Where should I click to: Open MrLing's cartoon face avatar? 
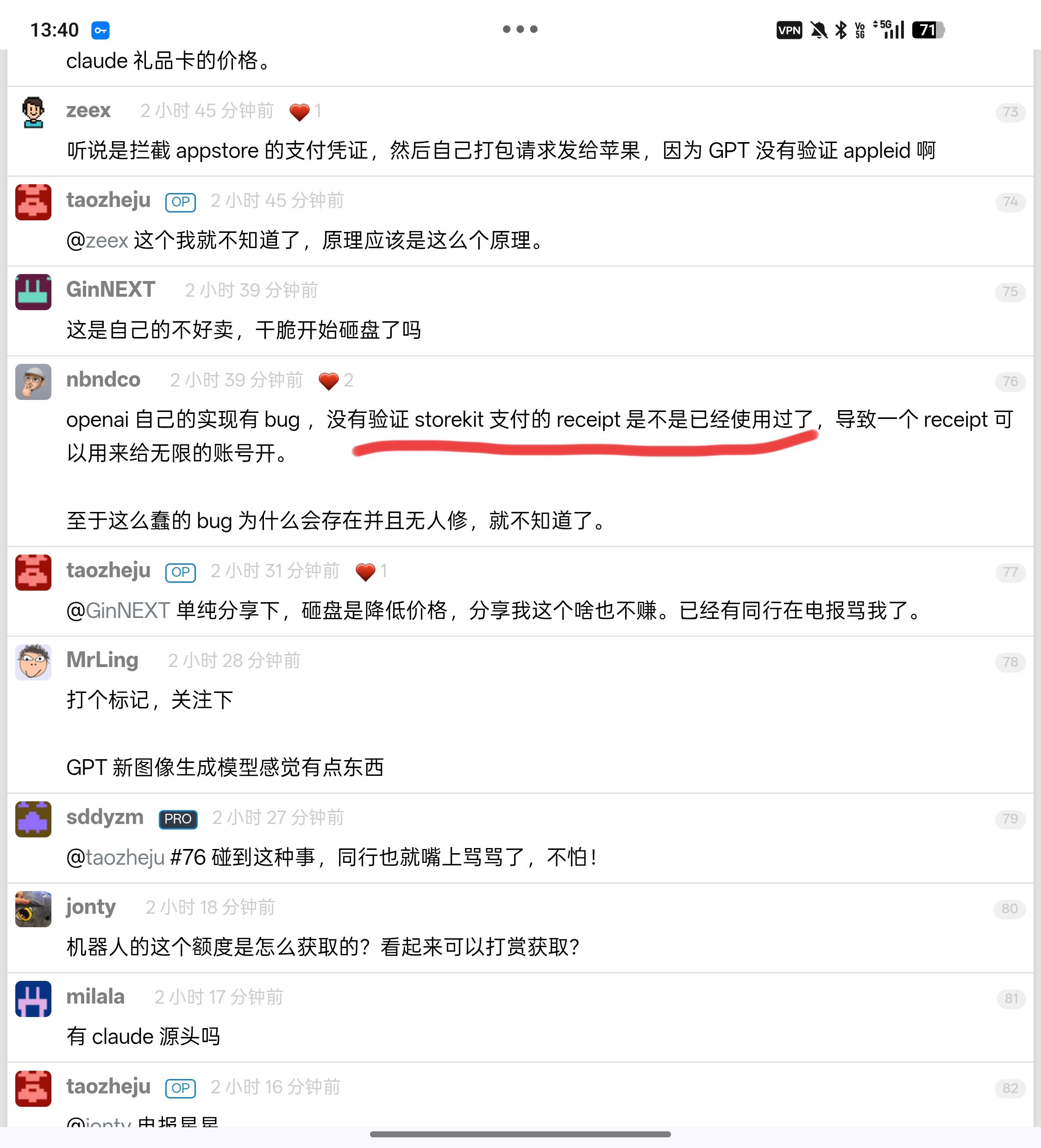(33, 662)
